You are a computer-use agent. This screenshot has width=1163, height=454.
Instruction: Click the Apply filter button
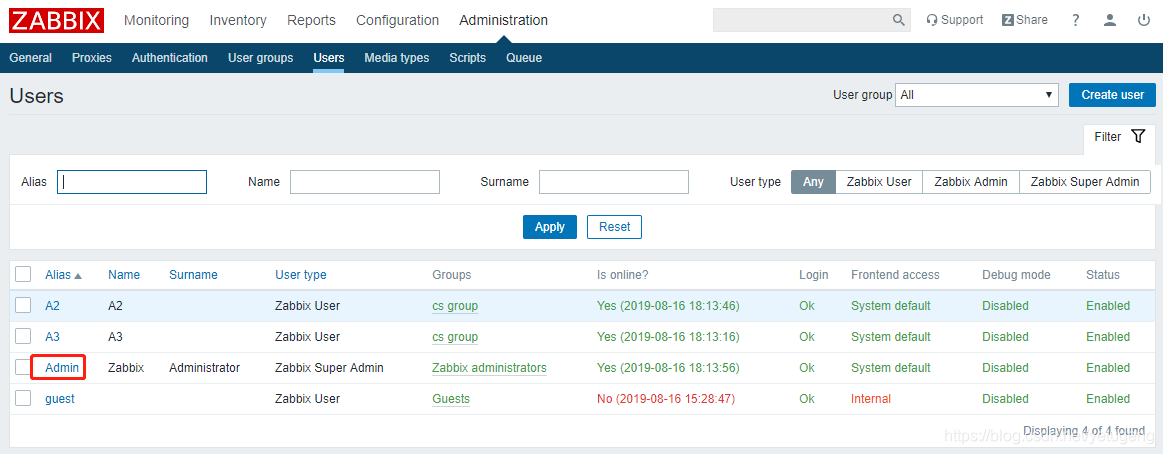(550, 227)
